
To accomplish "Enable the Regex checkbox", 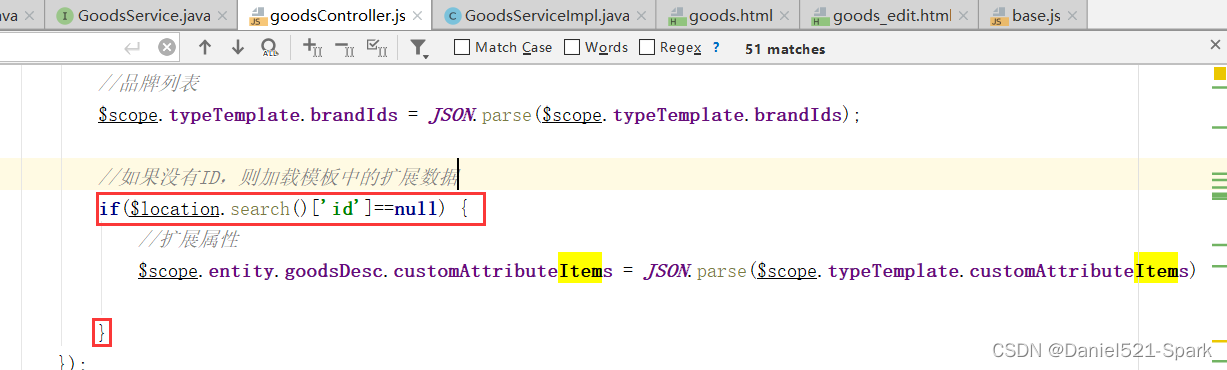I will click(646, 47).
